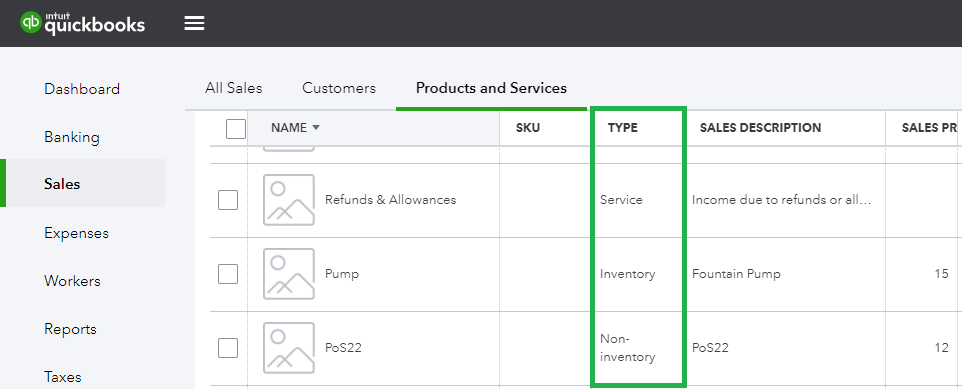This screenshot has height=389, width=962.
Task: Click the PoS22 item name
Action: pyautogui.click(x=344, y=348)
